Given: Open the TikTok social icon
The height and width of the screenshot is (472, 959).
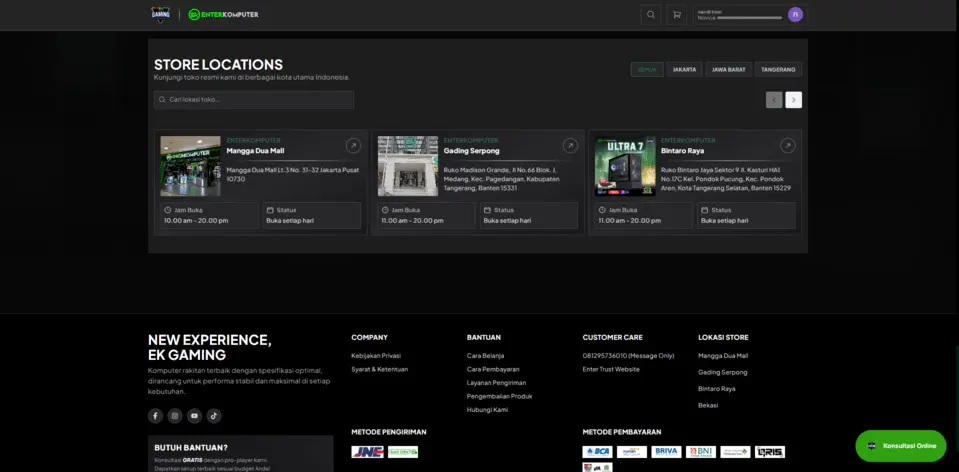Looking at the screenshot, I should click(x=213, y=416).
